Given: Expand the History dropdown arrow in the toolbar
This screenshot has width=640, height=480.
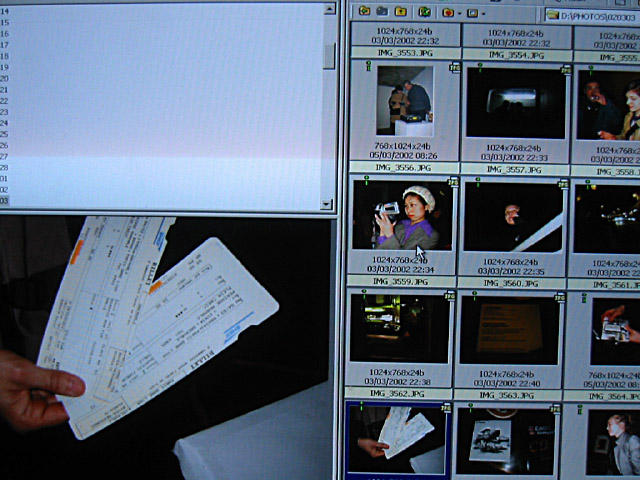Looking at the screenshot, I should (483, 14).
